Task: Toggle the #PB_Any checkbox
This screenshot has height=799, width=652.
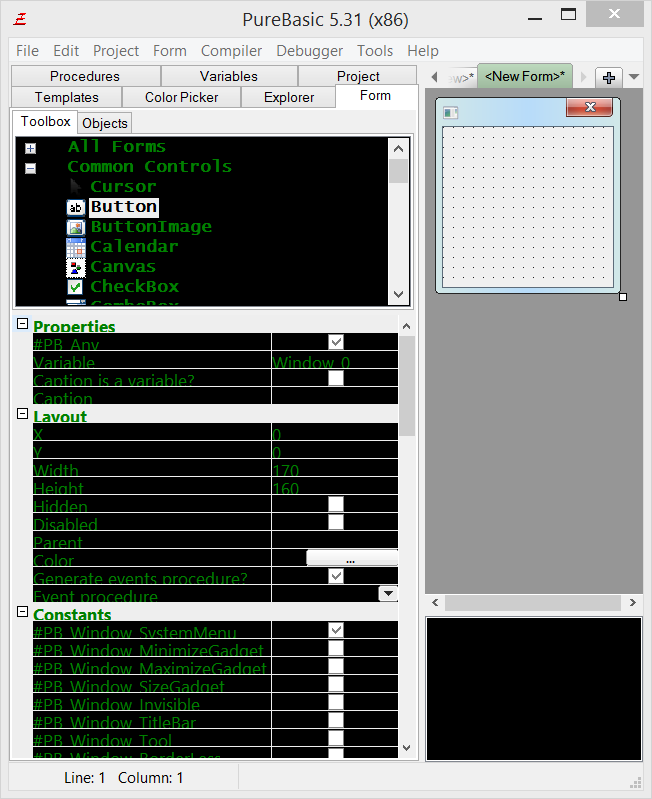Action: click(x=336, y=343)
